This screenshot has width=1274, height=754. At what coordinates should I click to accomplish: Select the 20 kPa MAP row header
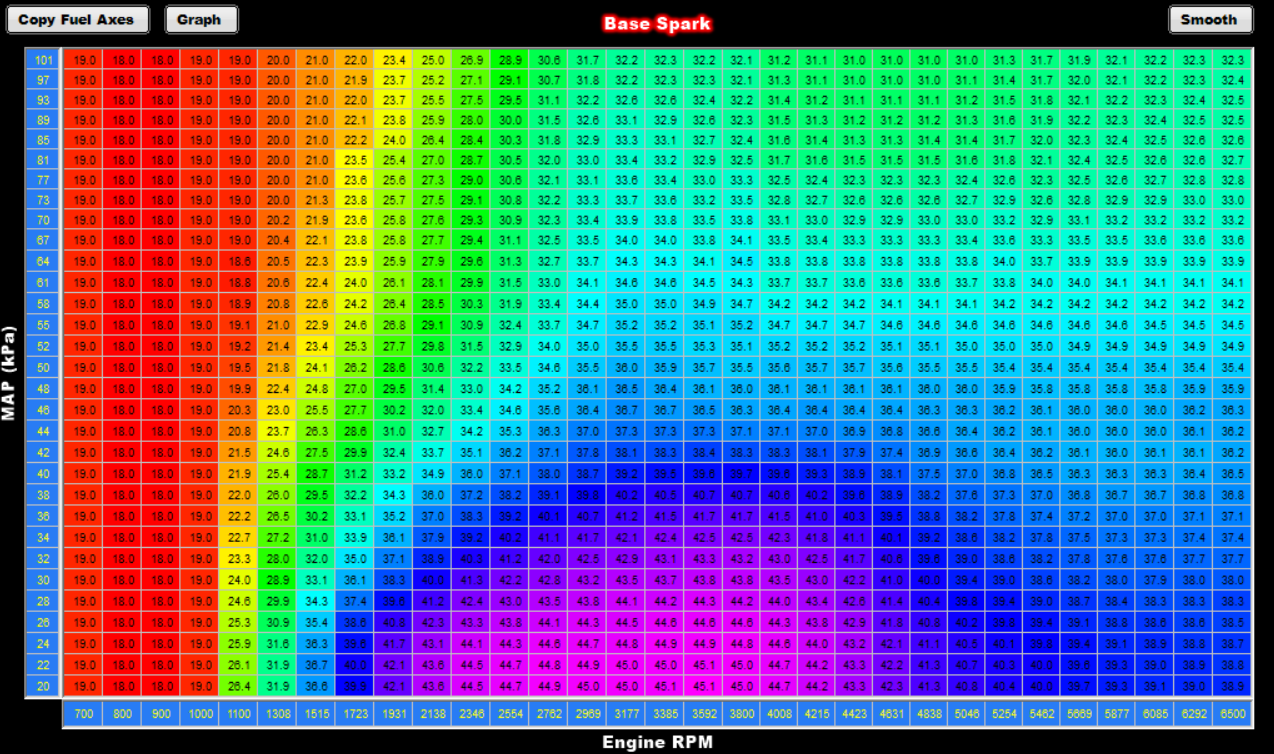click(43, 686)
